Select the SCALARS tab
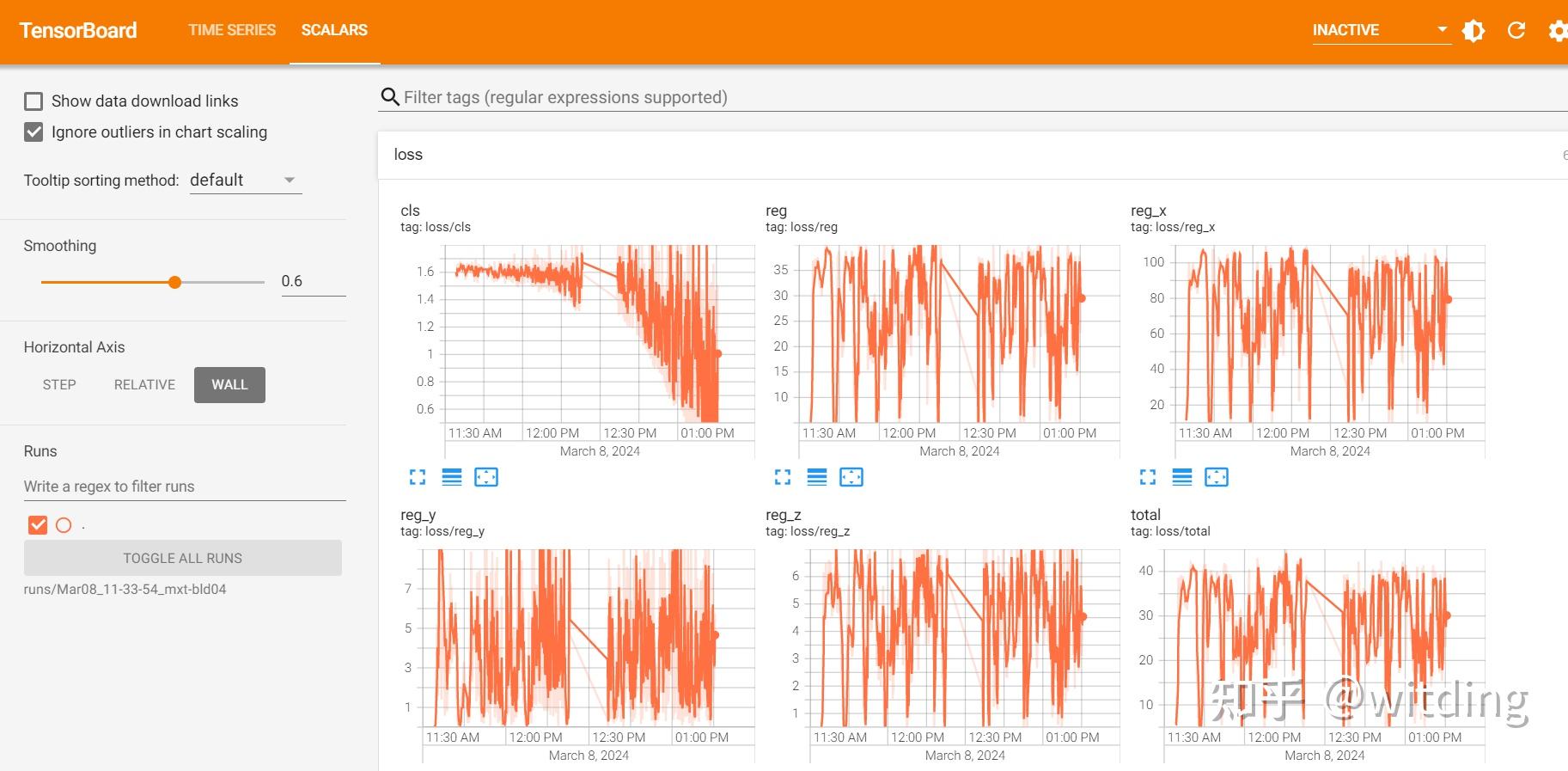 click(x=334, y=30)
